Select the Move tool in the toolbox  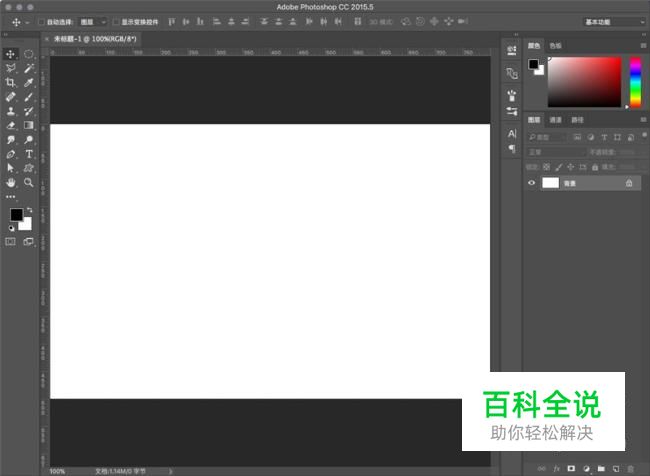(11, 54)
